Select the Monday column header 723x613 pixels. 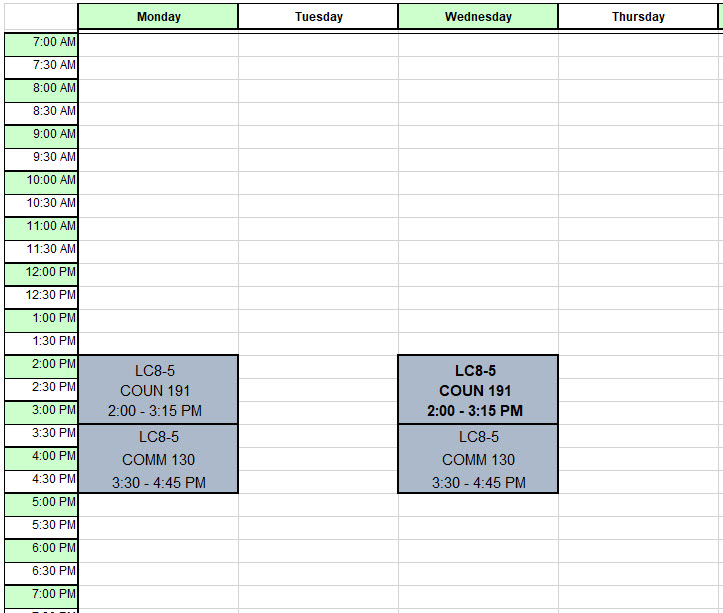[x=158, y=17]
